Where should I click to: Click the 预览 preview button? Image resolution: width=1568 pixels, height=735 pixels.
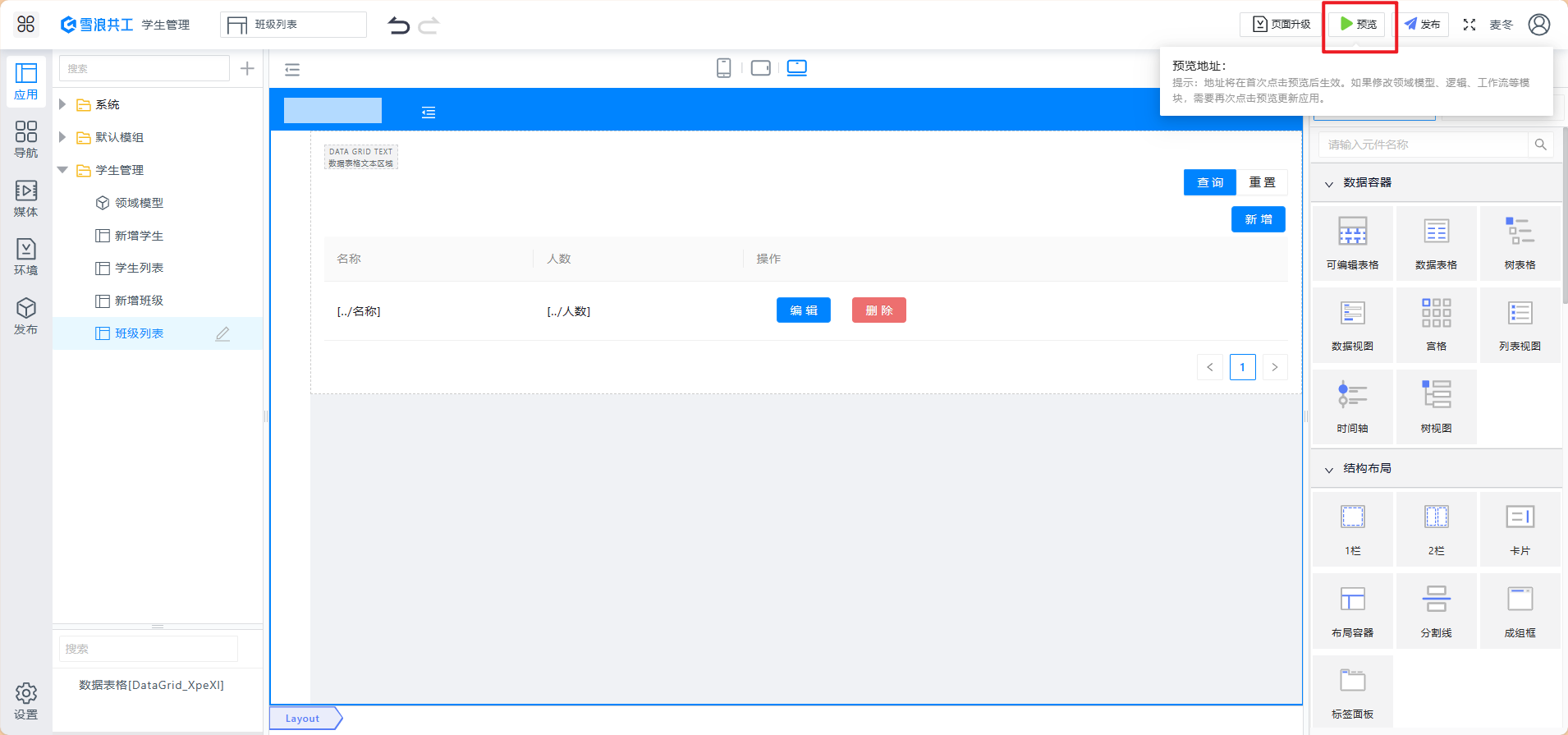tap(1359, 25)
